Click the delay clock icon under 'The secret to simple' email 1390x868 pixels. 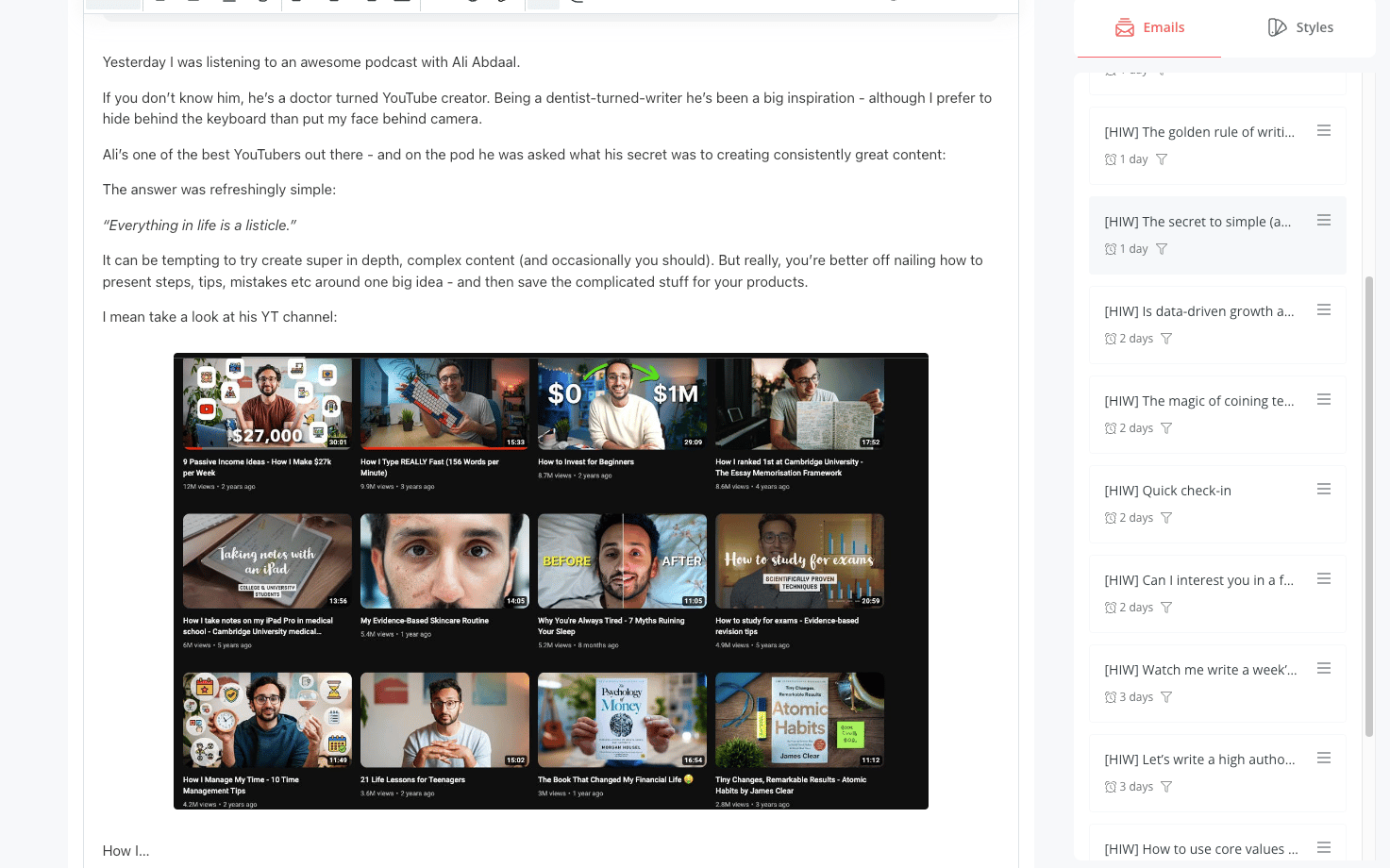pyautogui.click(x=1111, y=249)
